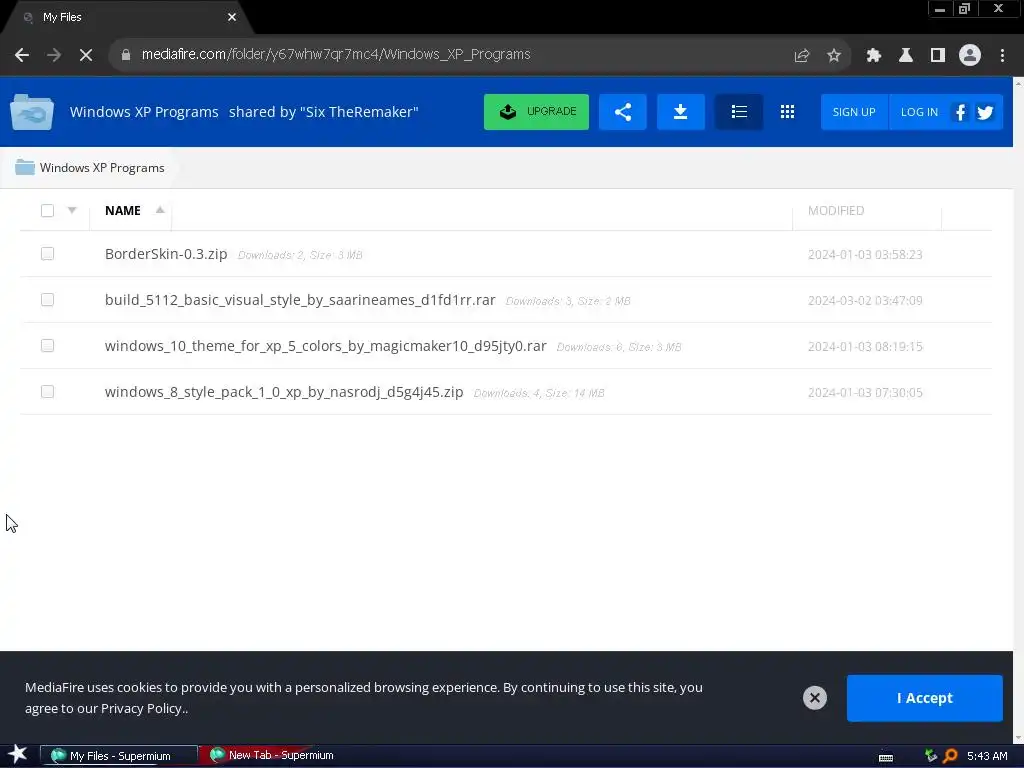
Task: Click the address bar URL
Action: tap(336, 55)
